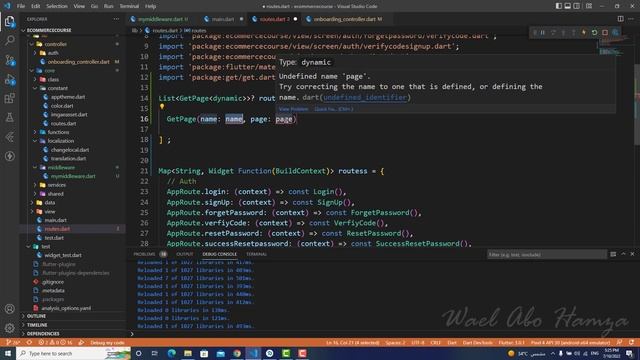The height and width of the screenshot is (360, 640).
Task: Open the Run and Debug view
Action: (10, 80)
